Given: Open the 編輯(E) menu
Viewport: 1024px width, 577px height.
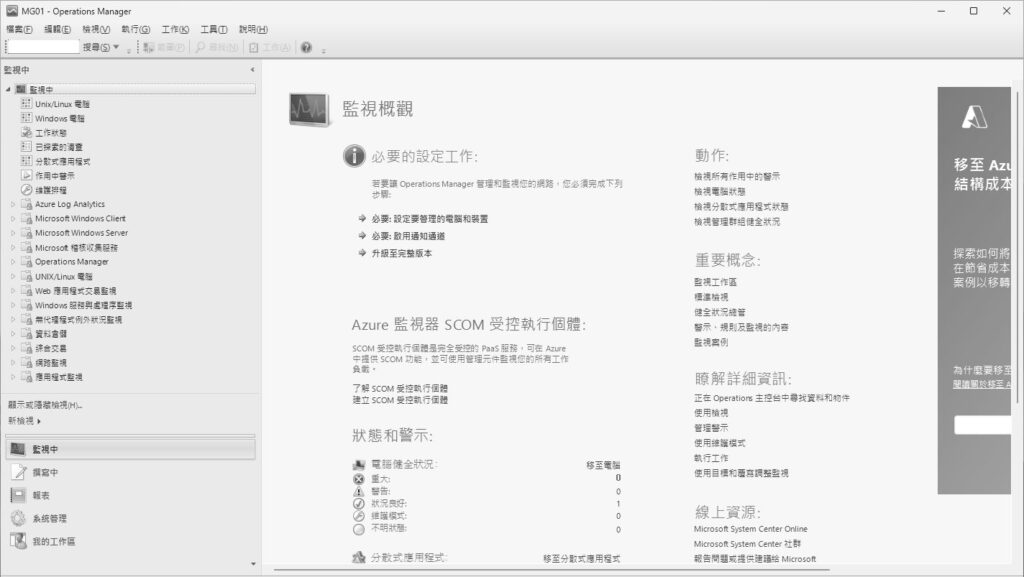Looking at the screenshot, I should pyautogui.click(x=57, y=29).
